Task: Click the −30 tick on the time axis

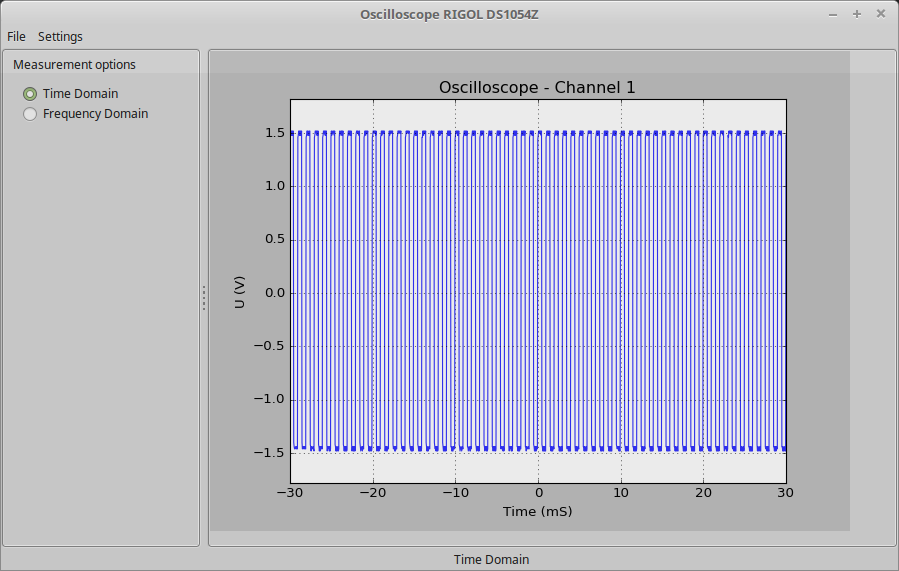Action: click(x=290, y=493)
